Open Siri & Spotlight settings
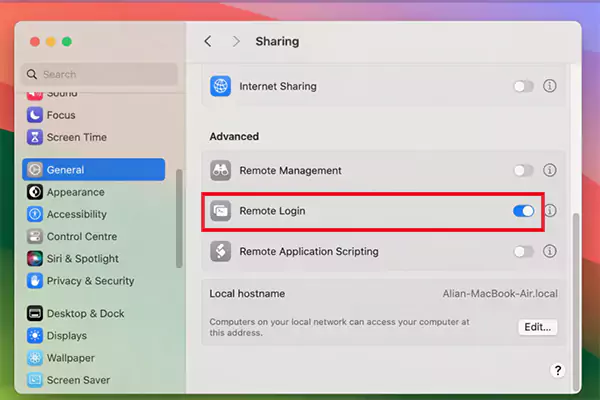 coord(93,258)
